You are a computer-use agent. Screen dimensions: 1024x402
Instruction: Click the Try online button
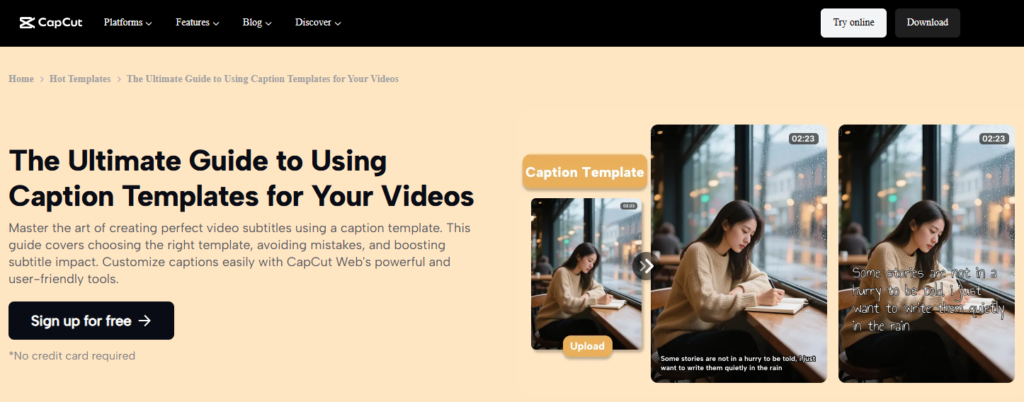tap(853, 23)
